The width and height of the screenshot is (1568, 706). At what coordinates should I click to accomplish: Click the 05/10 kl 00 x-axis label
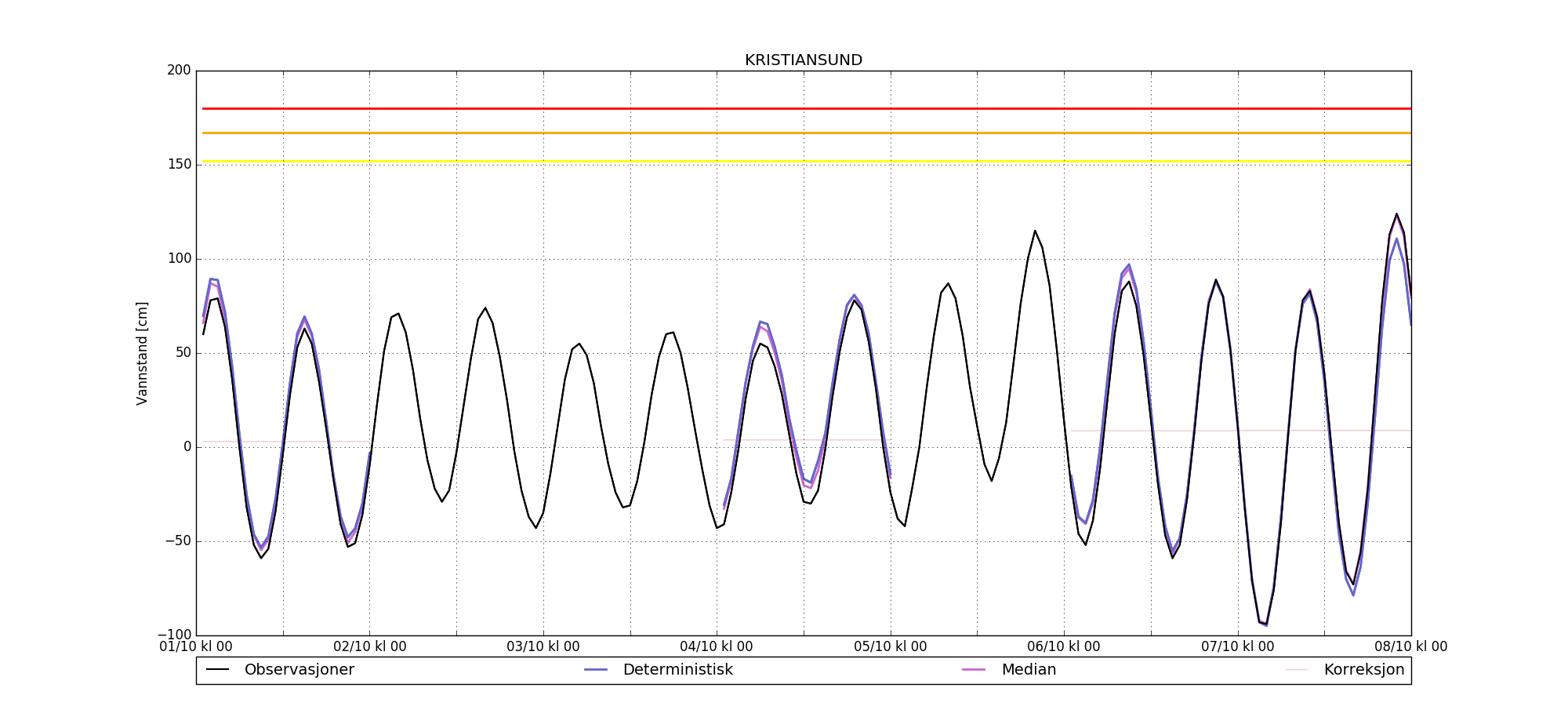point(891,647)
